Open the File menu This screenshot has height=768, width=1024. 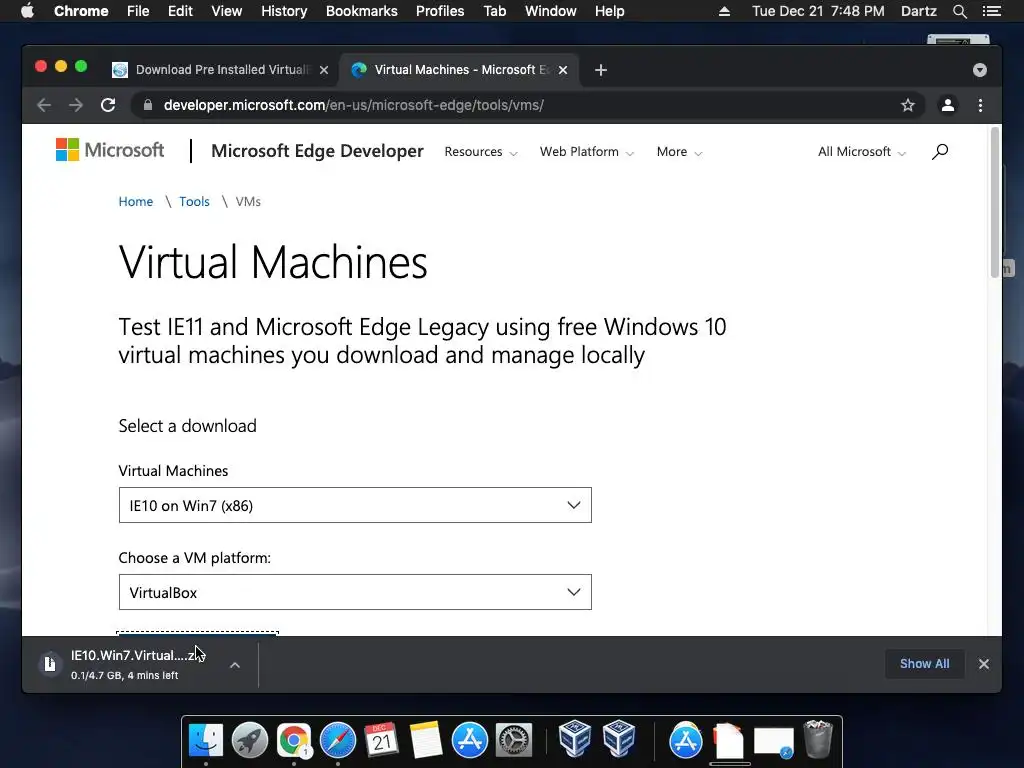coord(138,11)
